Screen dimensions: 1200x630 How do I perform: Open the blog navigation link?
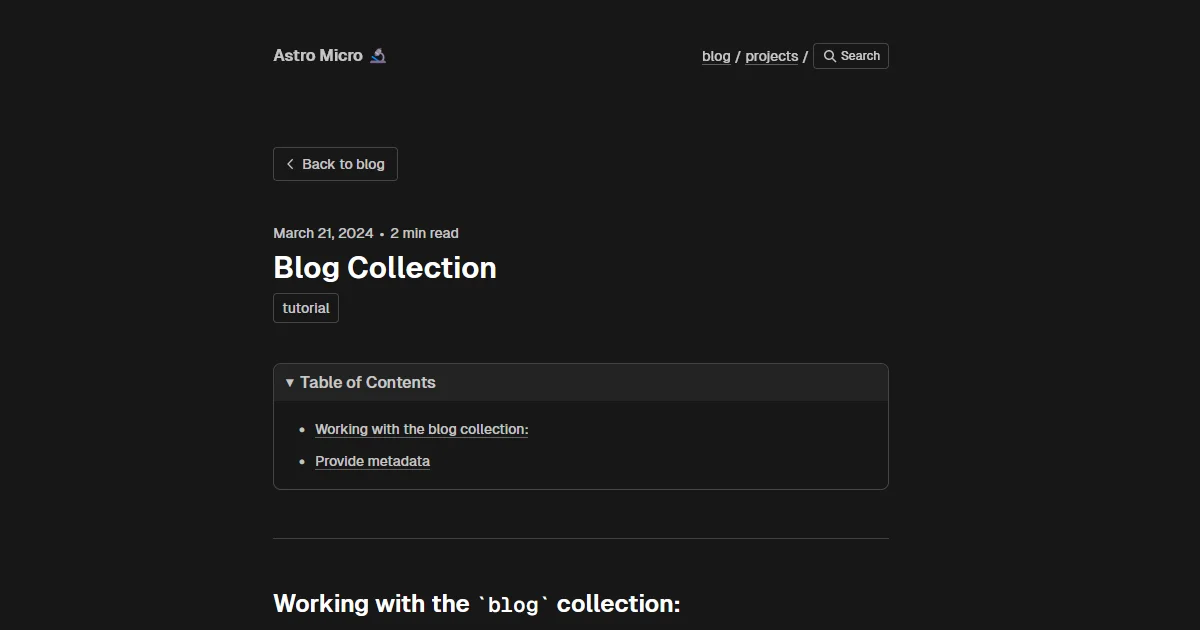point(715,56)
